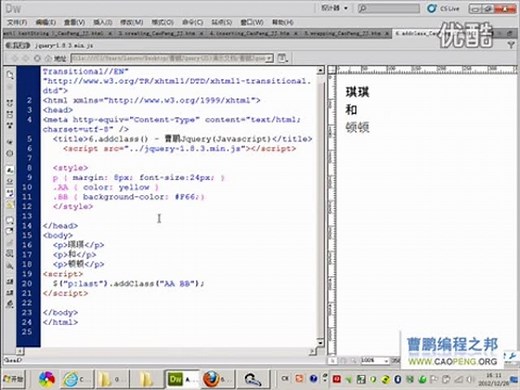520x390 pixels.
Task: Toggle line numbers in coding toolbar
Action: point(10,170)
